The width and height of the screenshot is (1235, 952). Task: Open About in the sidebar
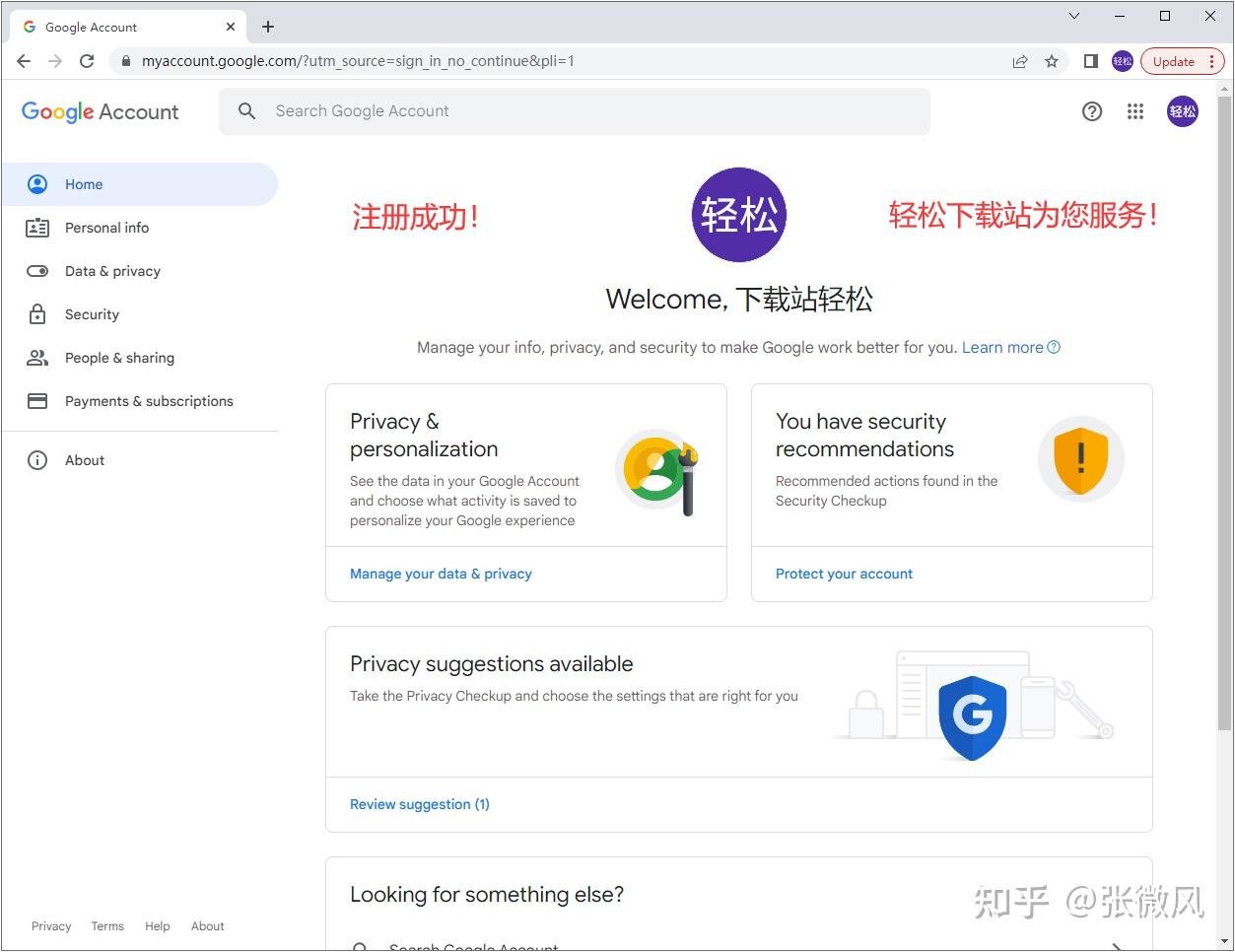pyautogui.click(x=140, y=460)
